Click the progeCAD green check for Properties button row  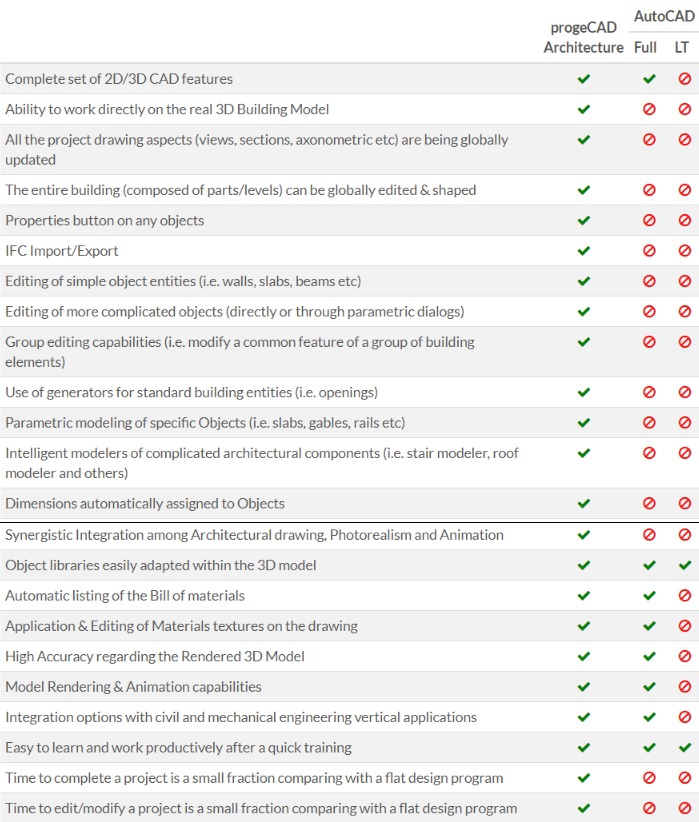point(584,220)
